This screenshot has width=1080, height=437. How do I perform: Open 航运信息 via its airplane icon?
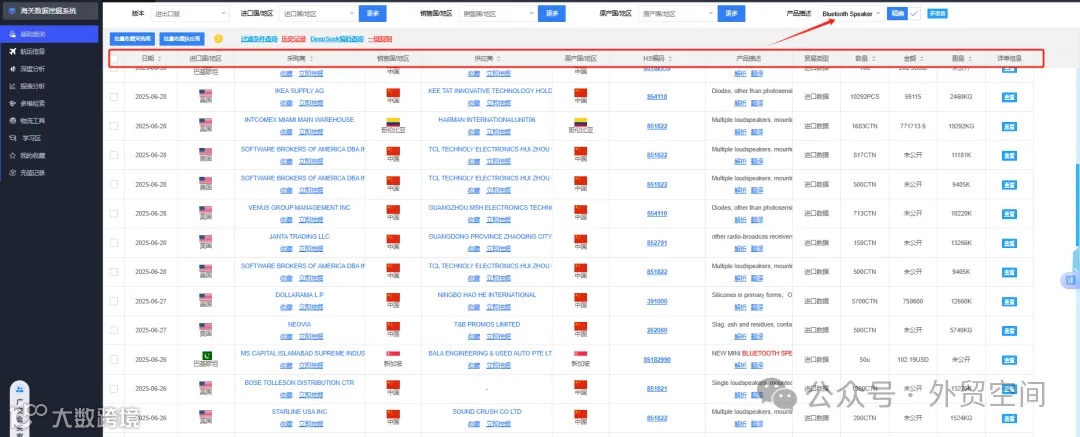pos(13,52)
